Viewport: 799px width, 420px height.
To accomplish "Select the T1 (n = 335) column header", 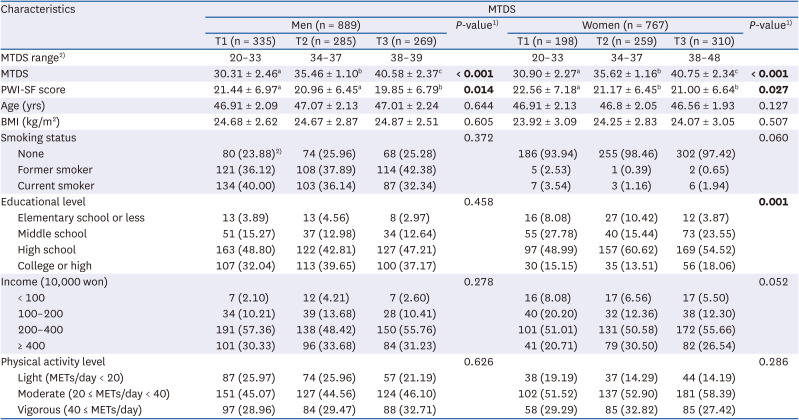I will pos(239,41).
